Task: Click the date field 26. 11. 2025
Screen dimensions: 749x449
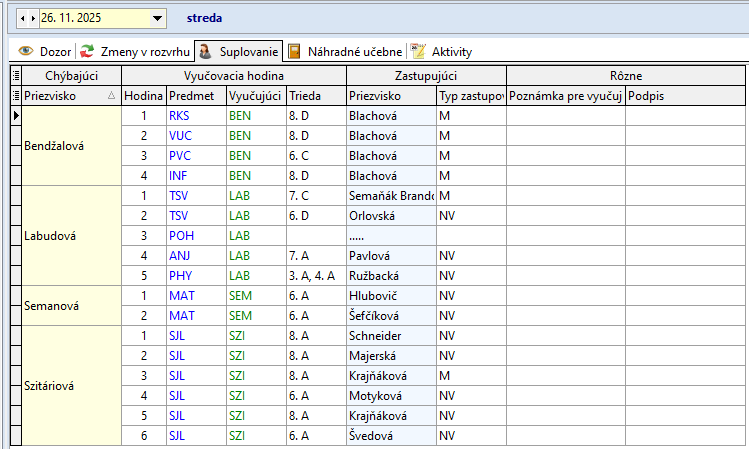Action: coord(90,18)
